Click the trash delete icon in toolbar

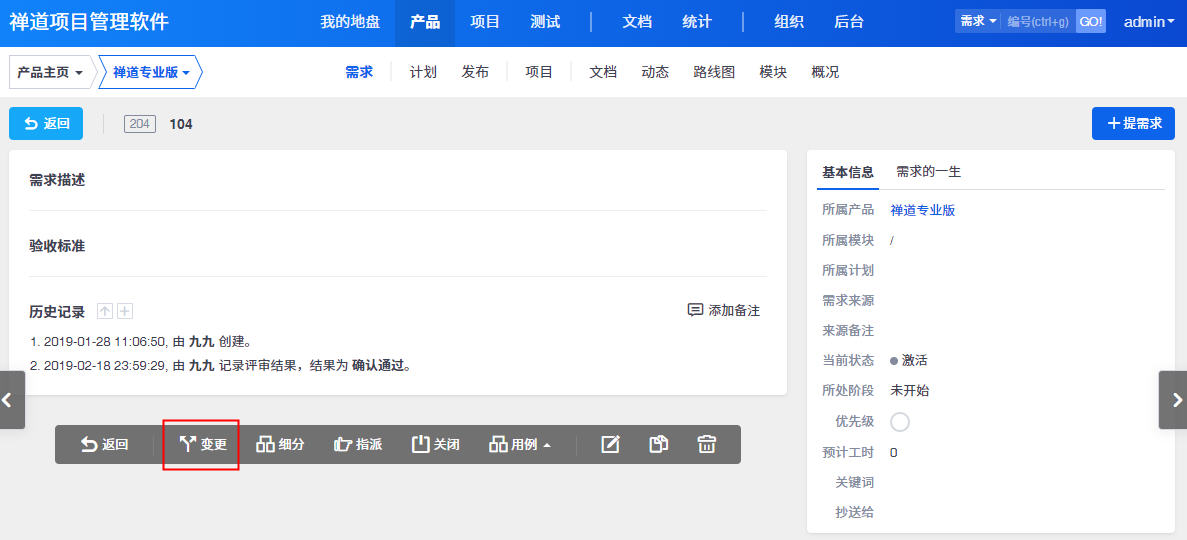[707, 445]
